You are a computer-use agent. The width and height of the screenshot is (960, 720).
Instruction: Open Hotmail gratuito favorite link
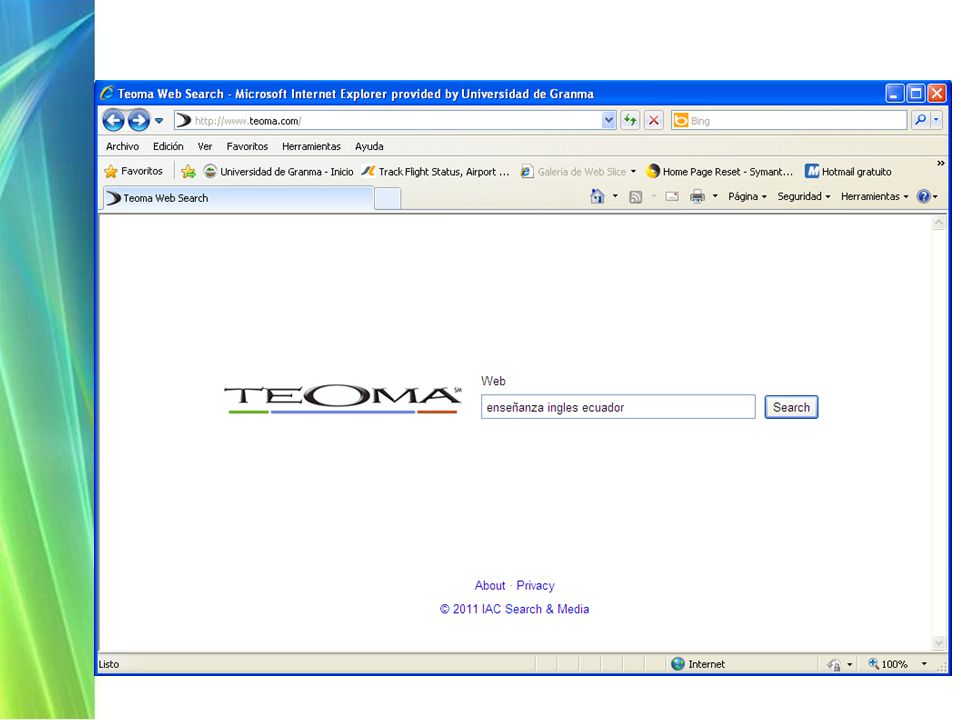tap(849, 171)
